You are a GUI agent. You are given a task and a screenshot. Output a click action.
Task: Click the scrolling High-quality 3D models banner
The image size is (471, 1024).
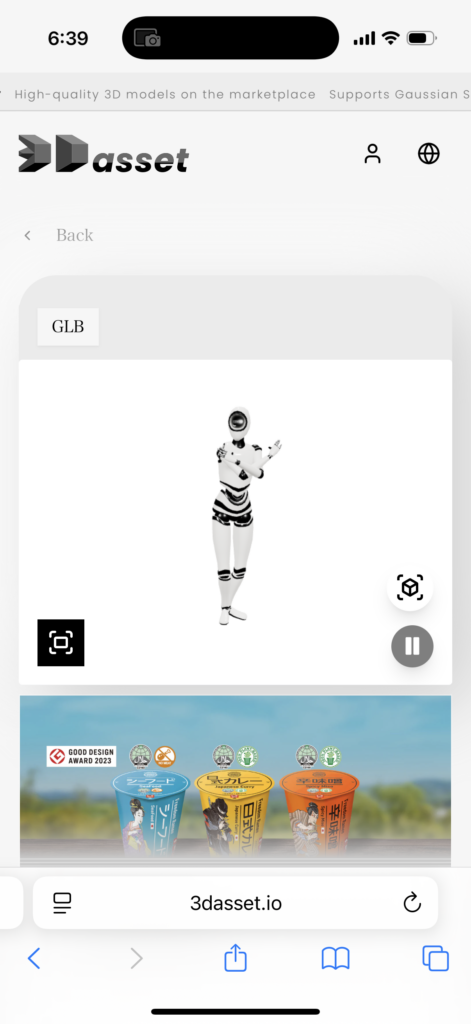click(x=165, y=94)
